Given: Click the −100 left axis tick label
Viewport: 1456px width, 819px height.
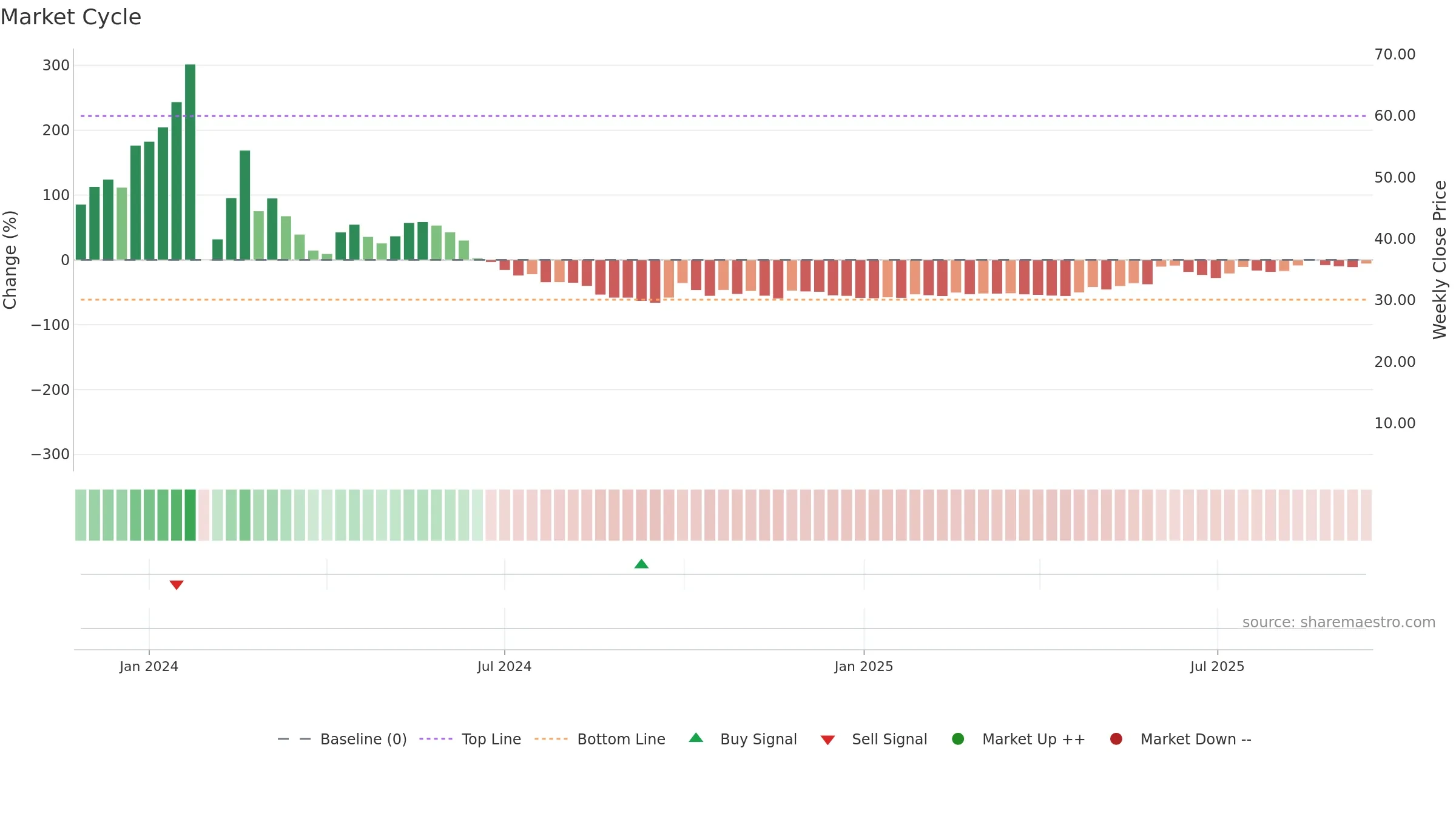Looking at the screenshot, I should 50,325.
